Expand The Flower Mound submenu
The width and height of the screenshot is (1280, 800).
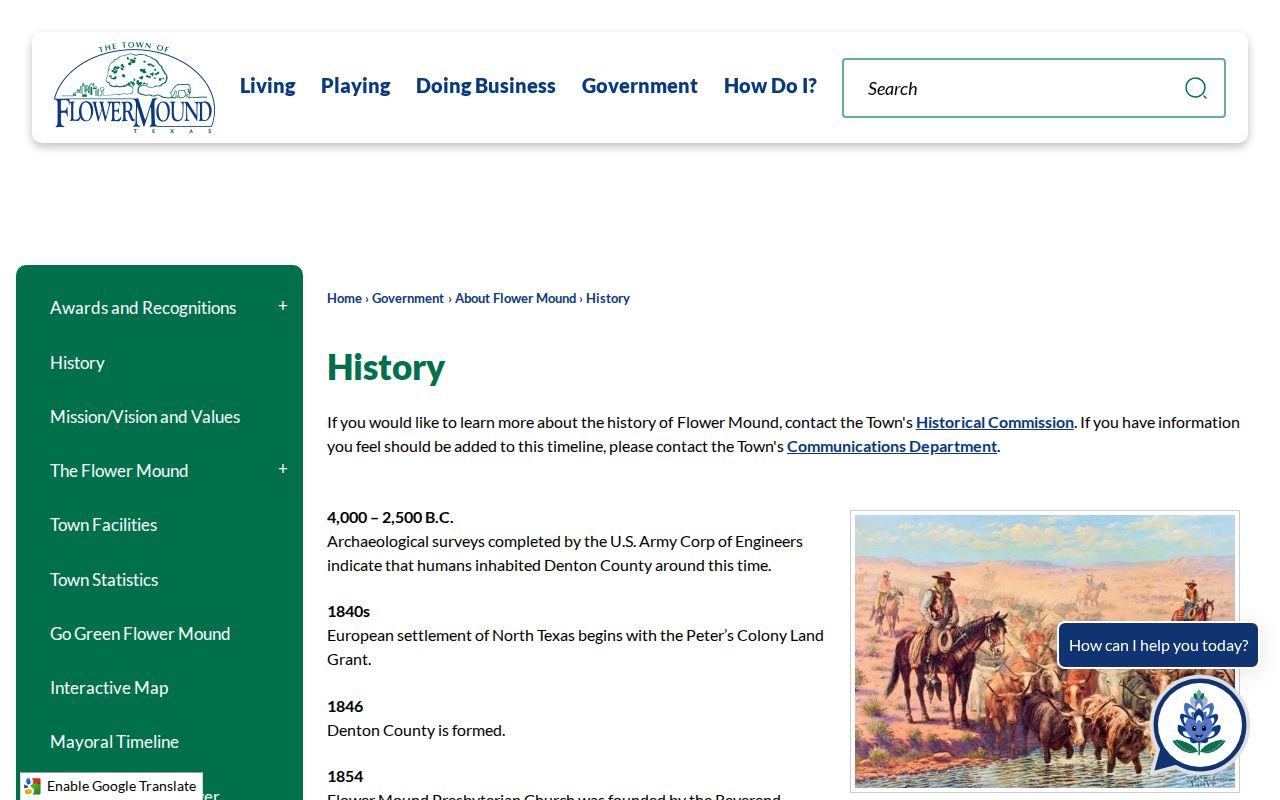point(283,469)
